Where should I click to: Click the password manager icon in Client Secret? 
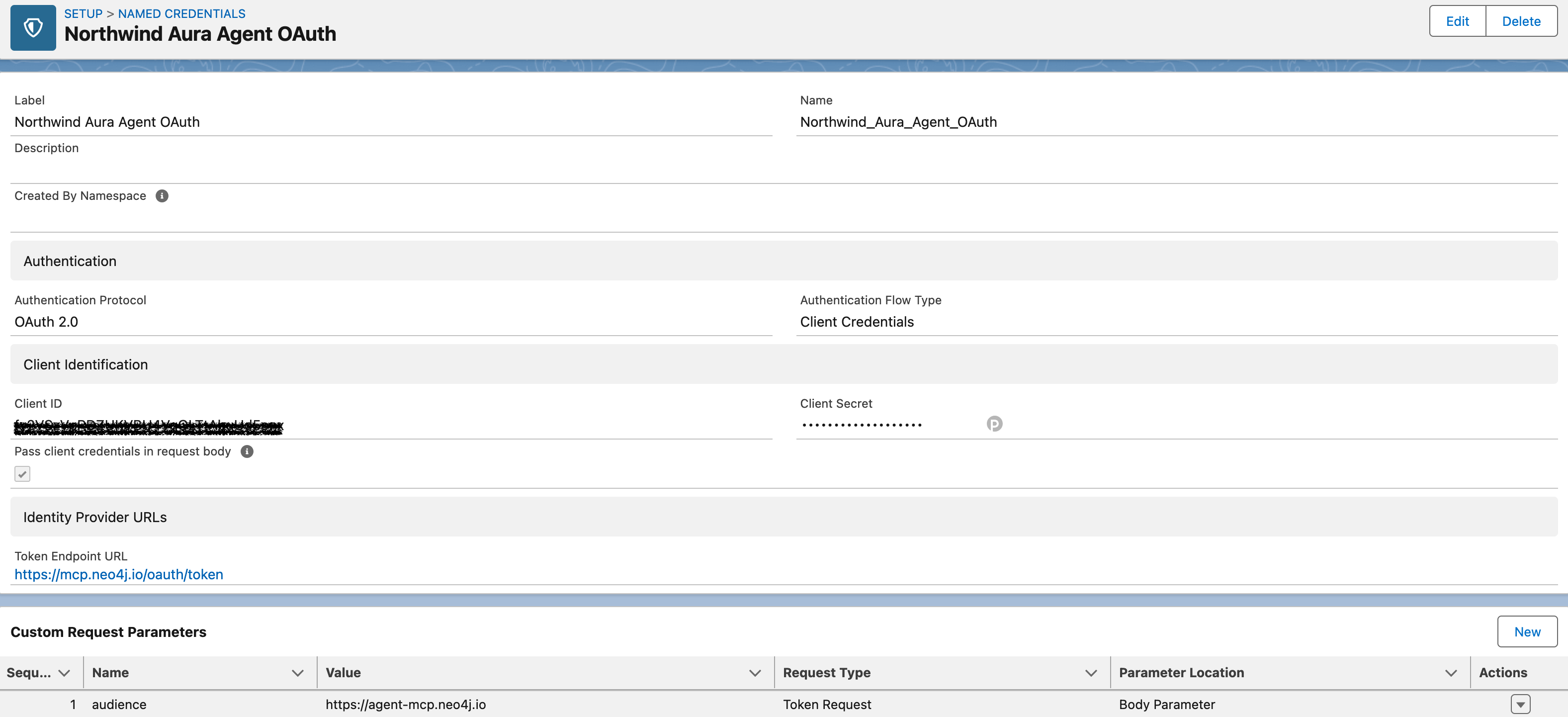(x=994, y=424)
